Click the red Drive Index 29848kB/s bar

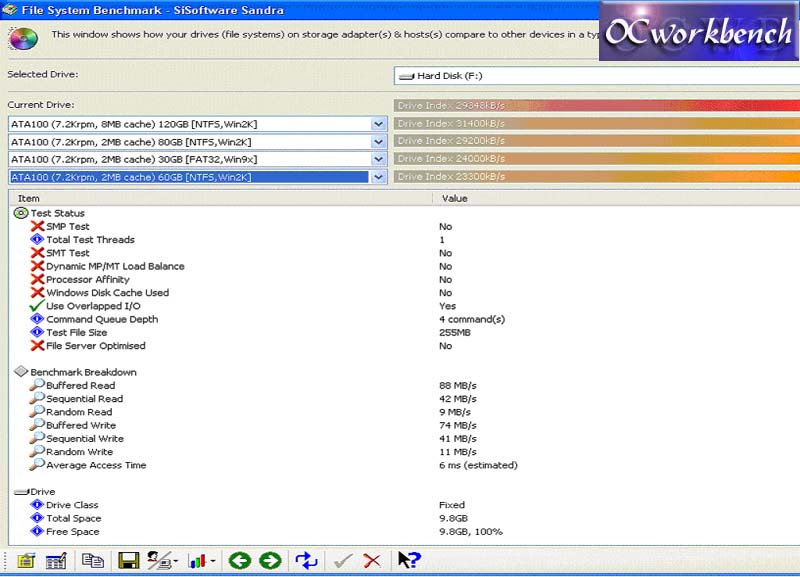pyautogui.click(x=596, y=105)
